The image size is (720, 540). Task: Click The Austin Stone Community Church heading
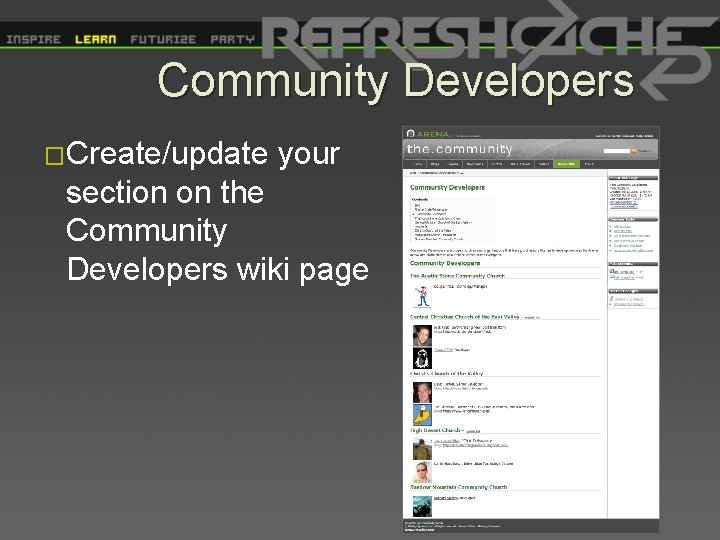point(457,276)
